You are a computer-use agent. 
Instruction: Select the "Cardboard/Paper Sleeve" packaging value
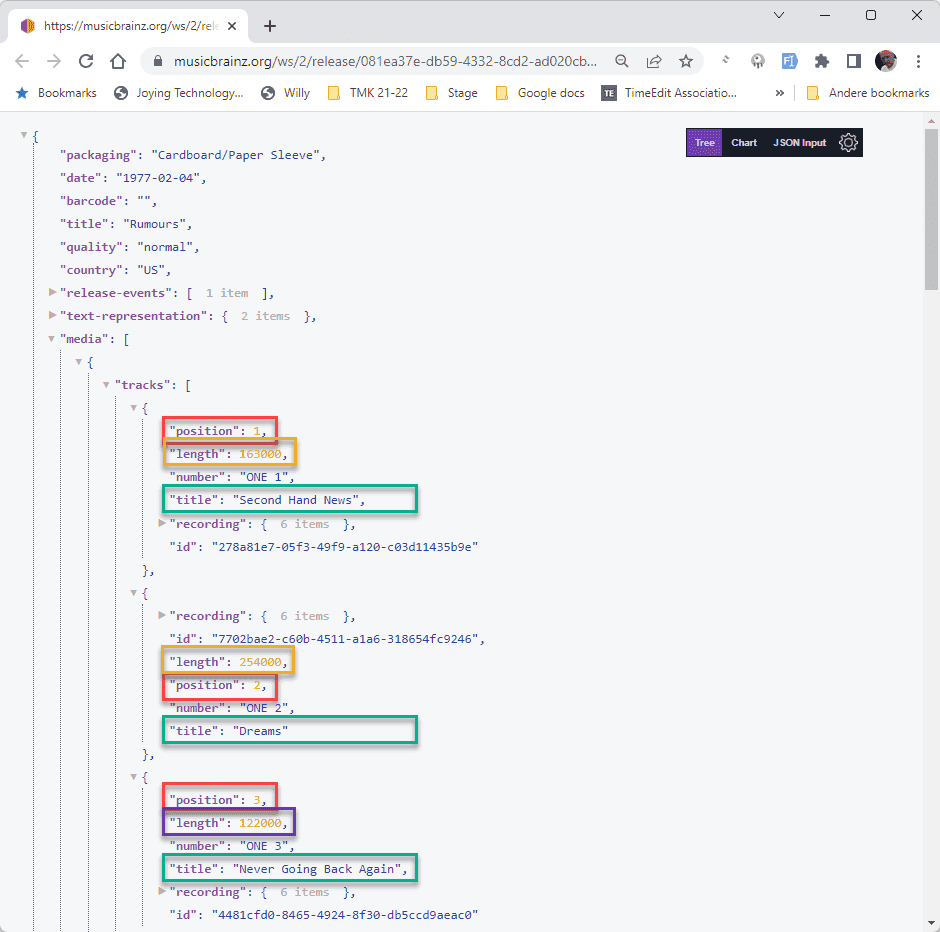point(235,155)
